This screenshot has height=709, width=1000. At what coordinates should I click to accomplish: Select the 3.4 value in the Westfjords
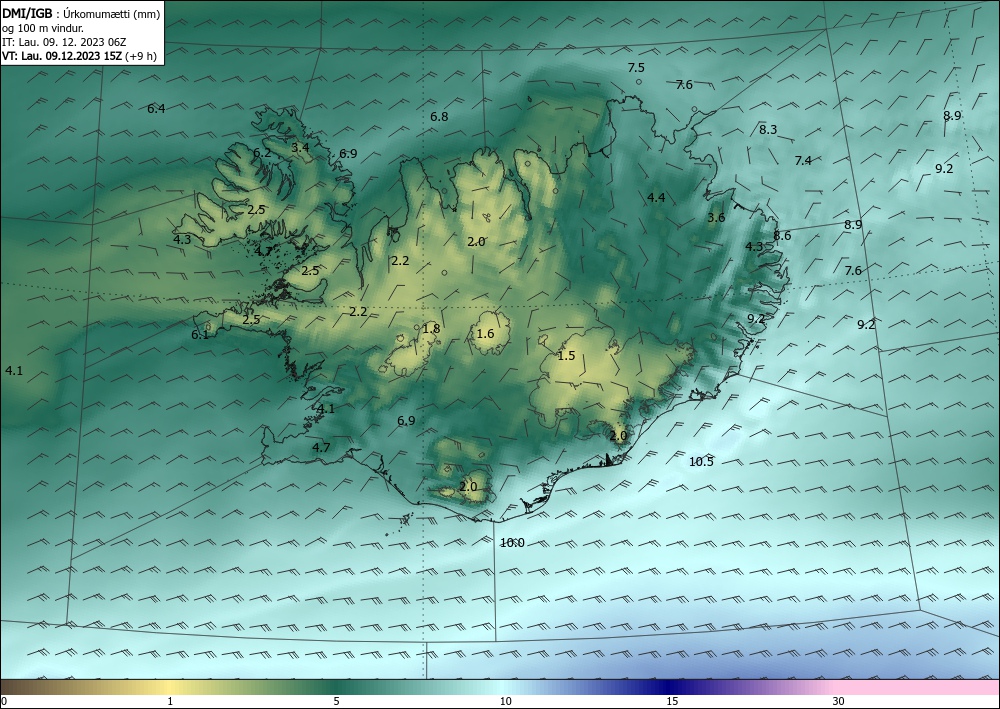[300, 148]
